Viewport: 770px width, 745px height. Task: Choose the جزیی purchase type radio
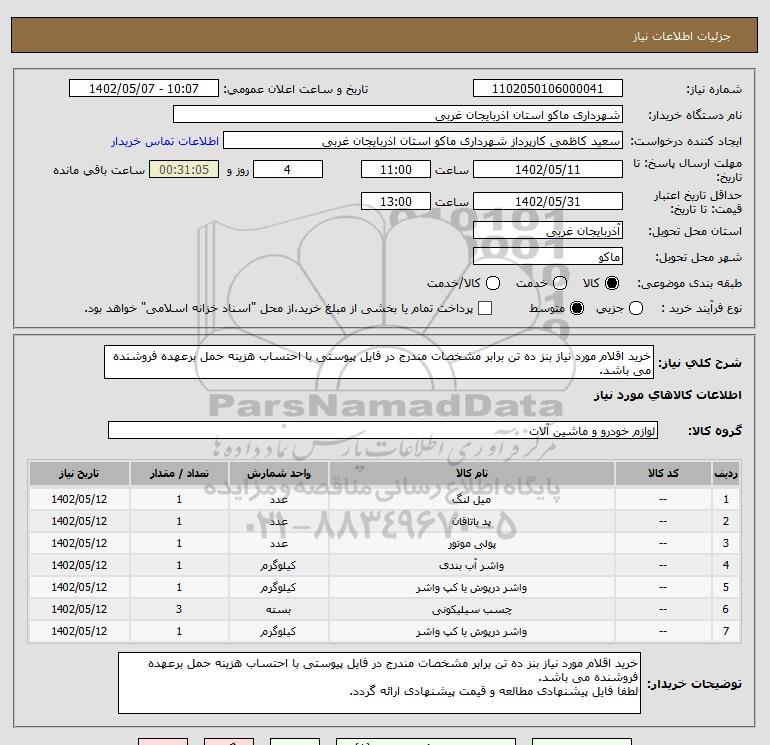pyautogui.click(x=636, y=308)
